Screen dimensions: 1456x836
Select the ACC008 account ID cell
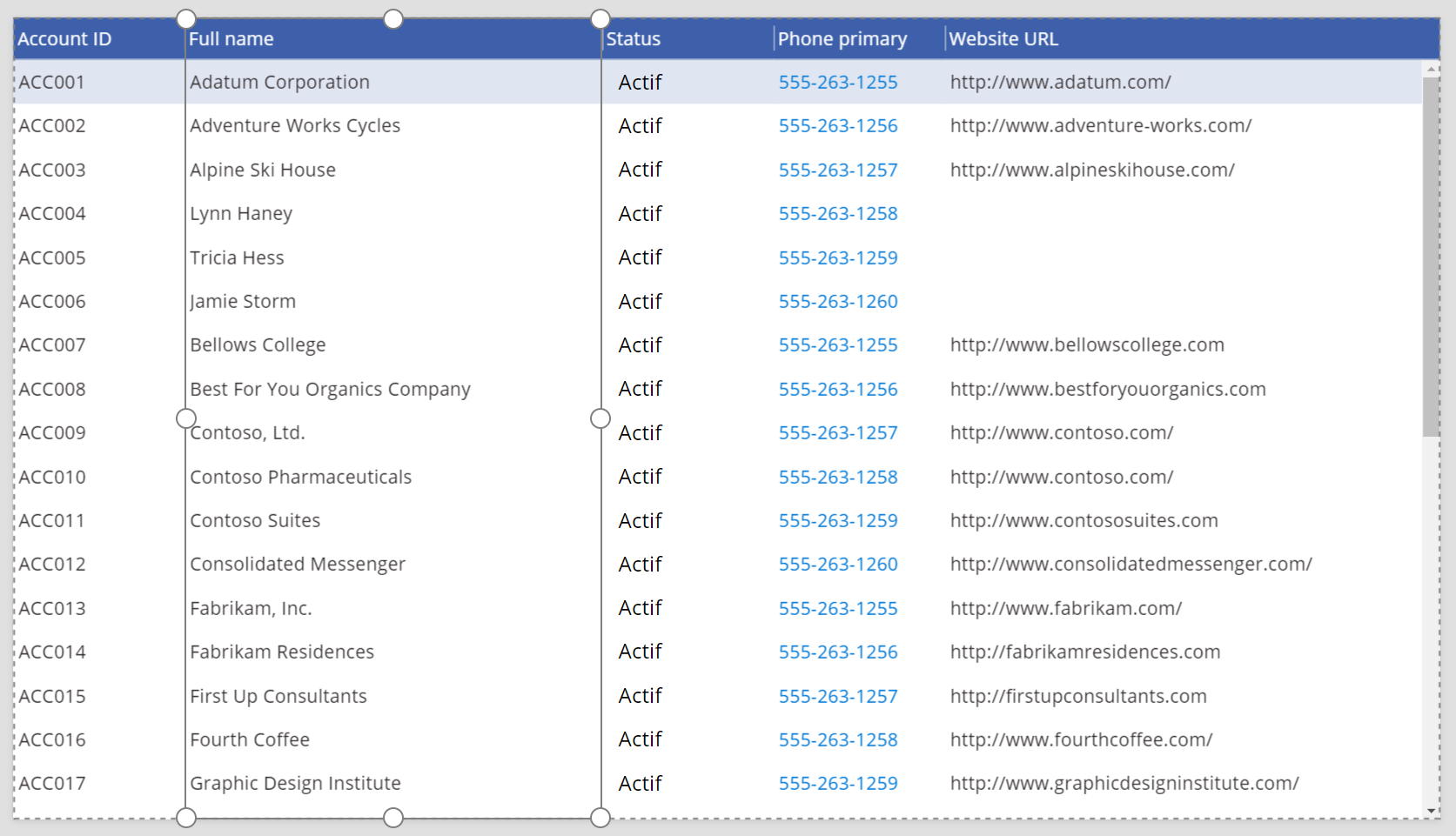pos(52,390)
